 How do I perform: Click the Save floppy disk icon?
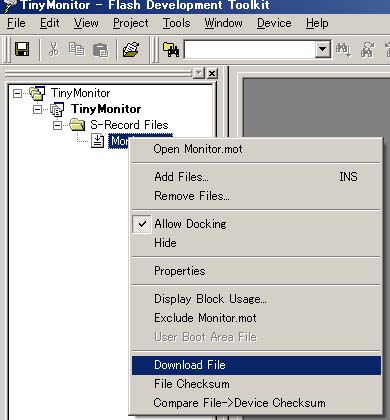[x=22, y=49]
